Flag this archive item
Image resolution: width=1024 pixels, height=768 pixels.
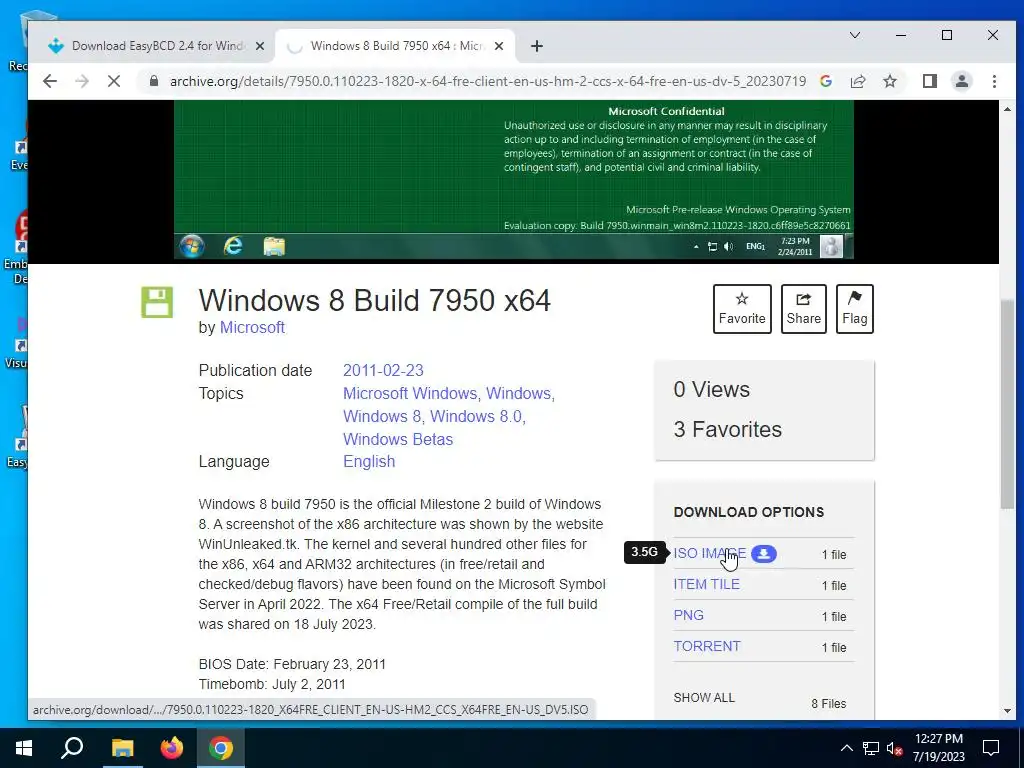[x=854, y=309]
